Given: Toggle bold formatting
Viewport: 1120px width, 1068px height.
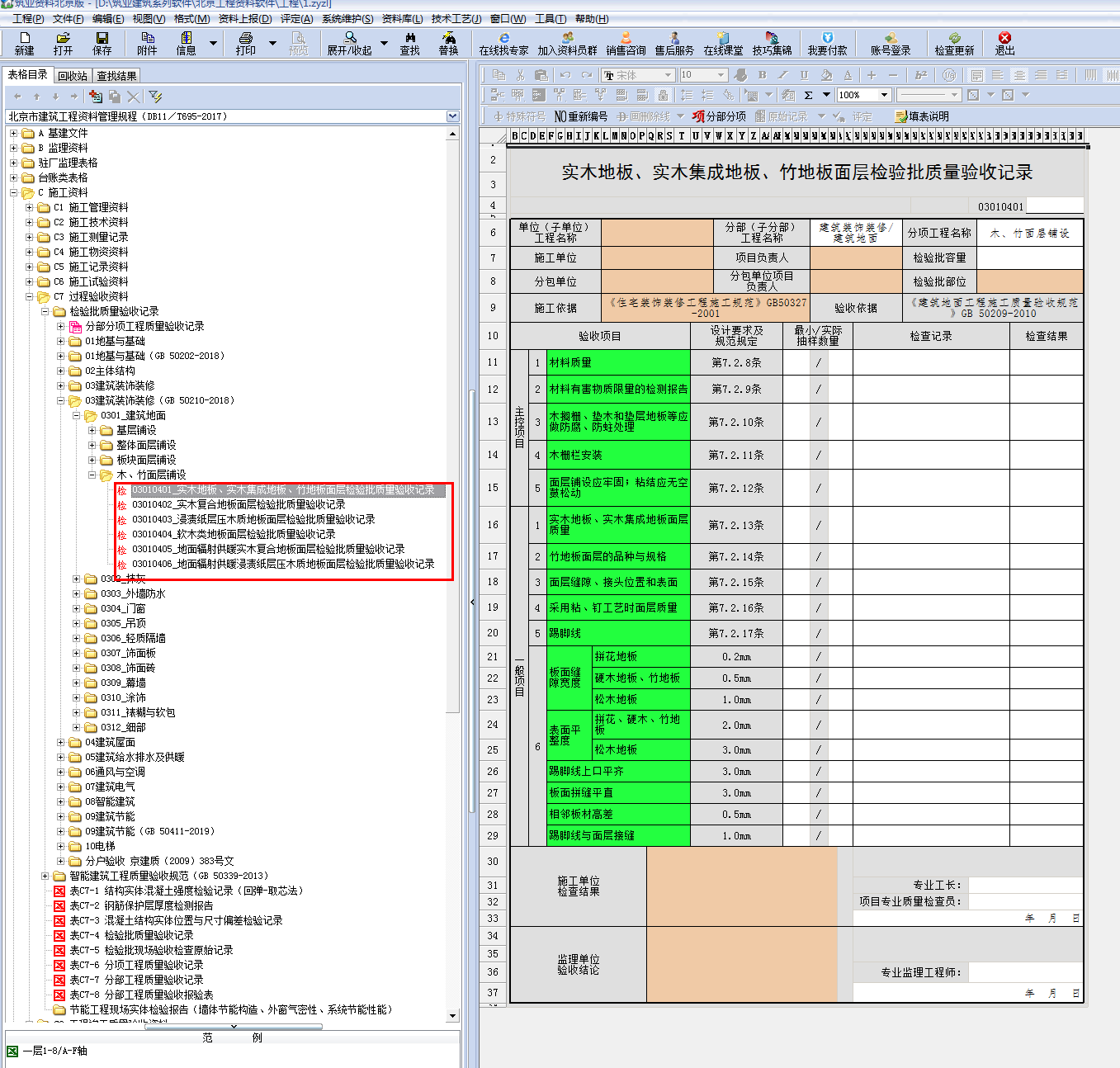Looking at the screenshot, I should click(762, 75).
